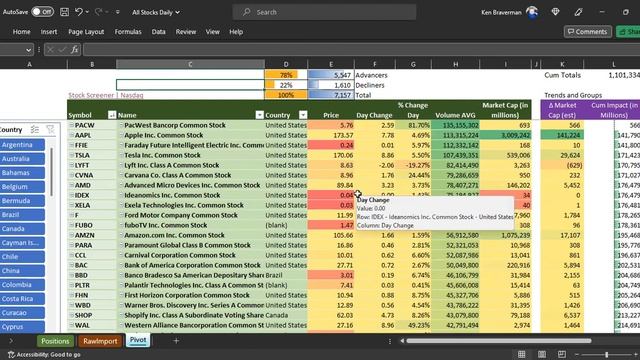Open the Name column filter dropdown
Screen dimensions: 640x360
click(x=260, y=115)
